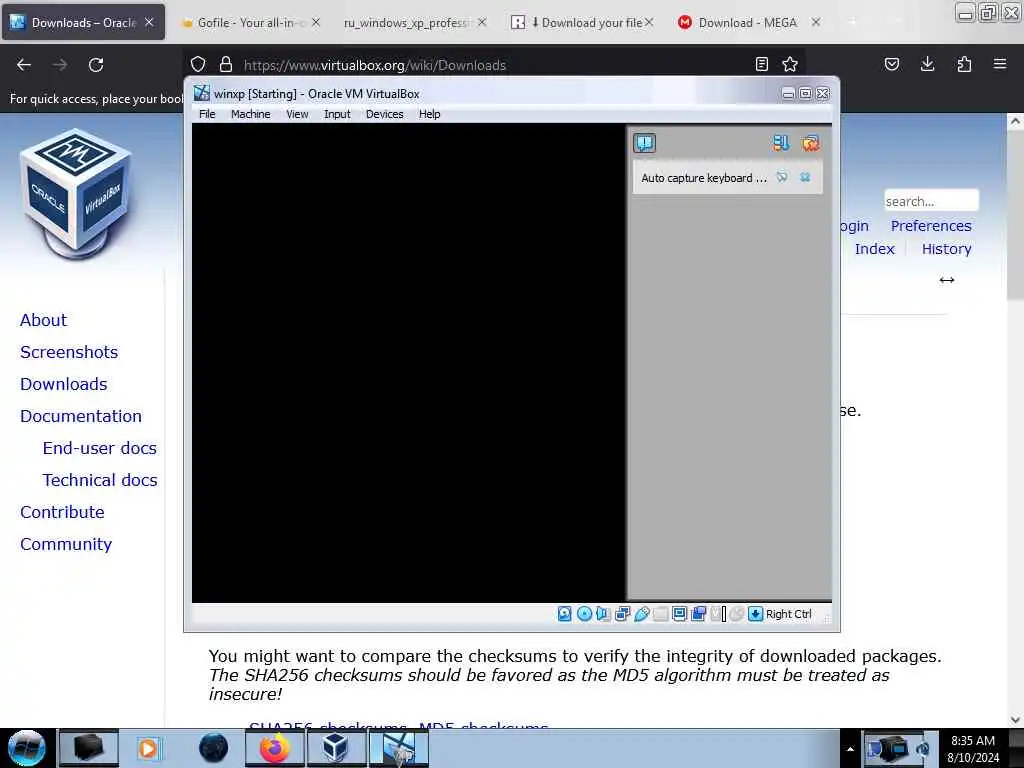Screen dimensions: 1024x768
Task: Open the Windows Start menu
Action: (26, 748)
